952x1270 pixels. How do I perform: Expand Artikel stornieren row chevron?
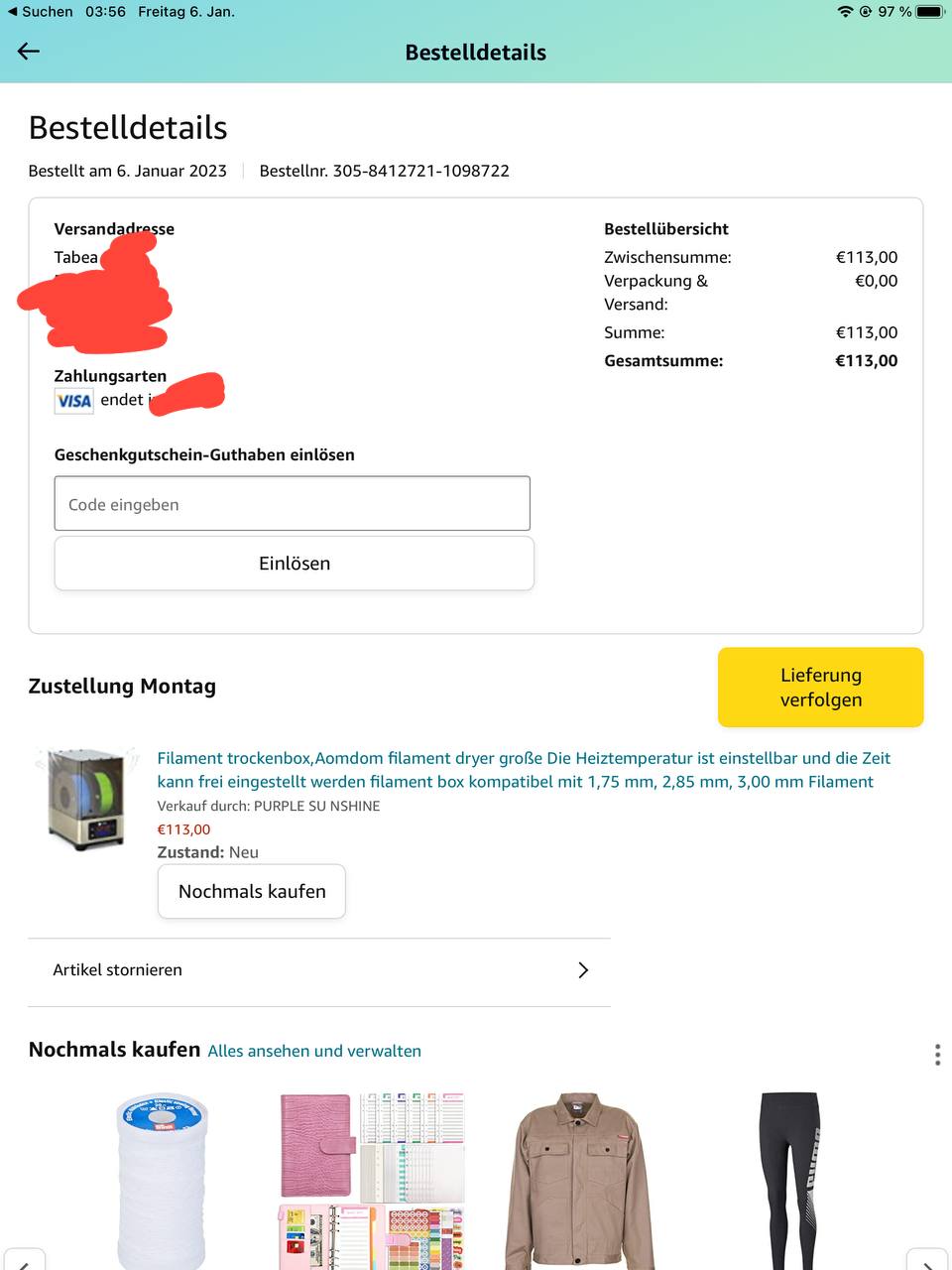(583, 970)
